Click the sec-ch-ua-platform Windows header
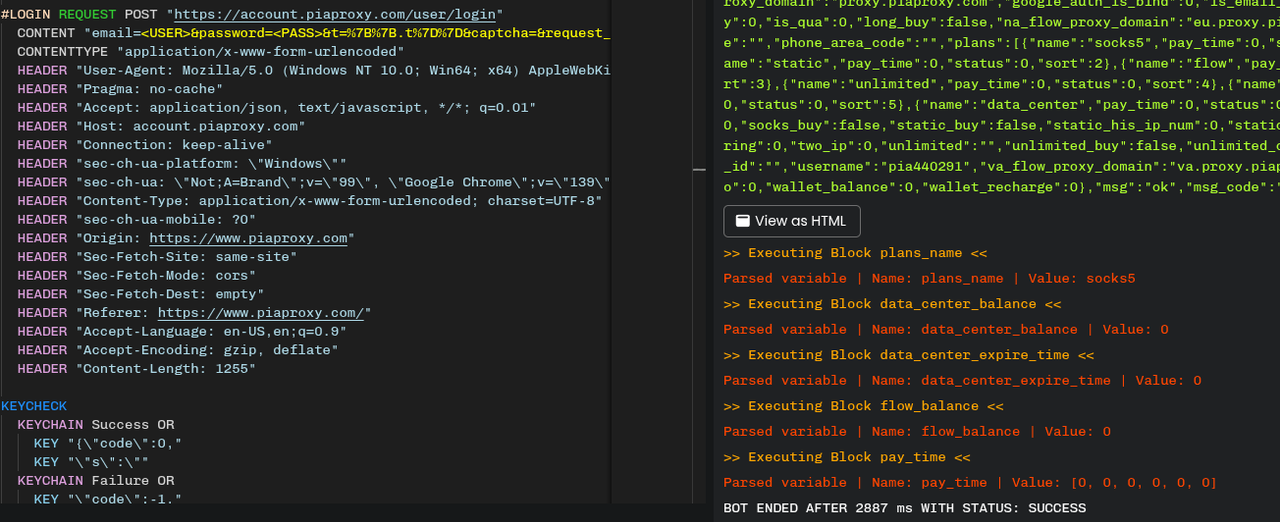This screenshot has width=1280, height=522. [182, 163]
